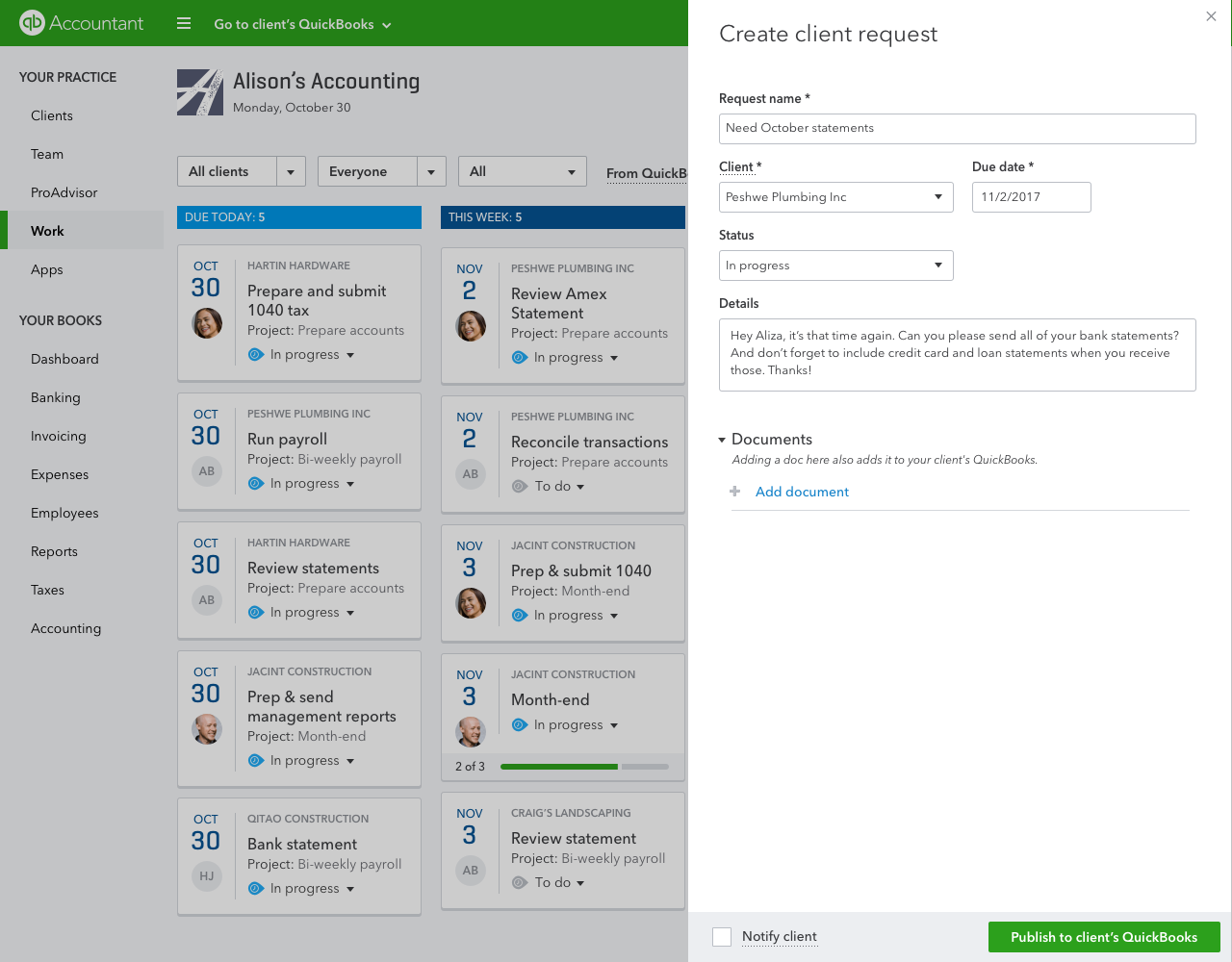Open Expenses in the sidebar

(60, 474)
